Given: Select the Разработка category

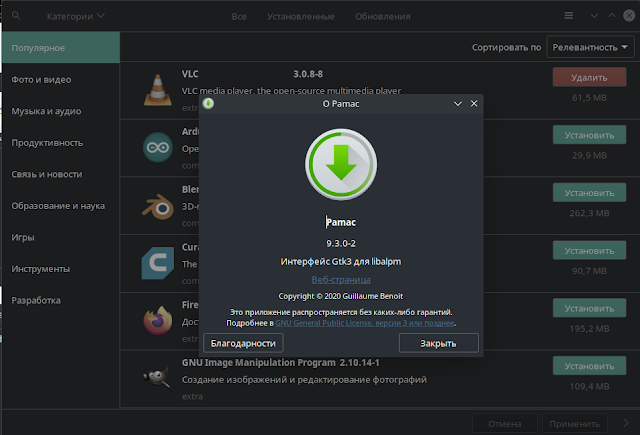Looking at the screenshot, I should pos(61,300).
